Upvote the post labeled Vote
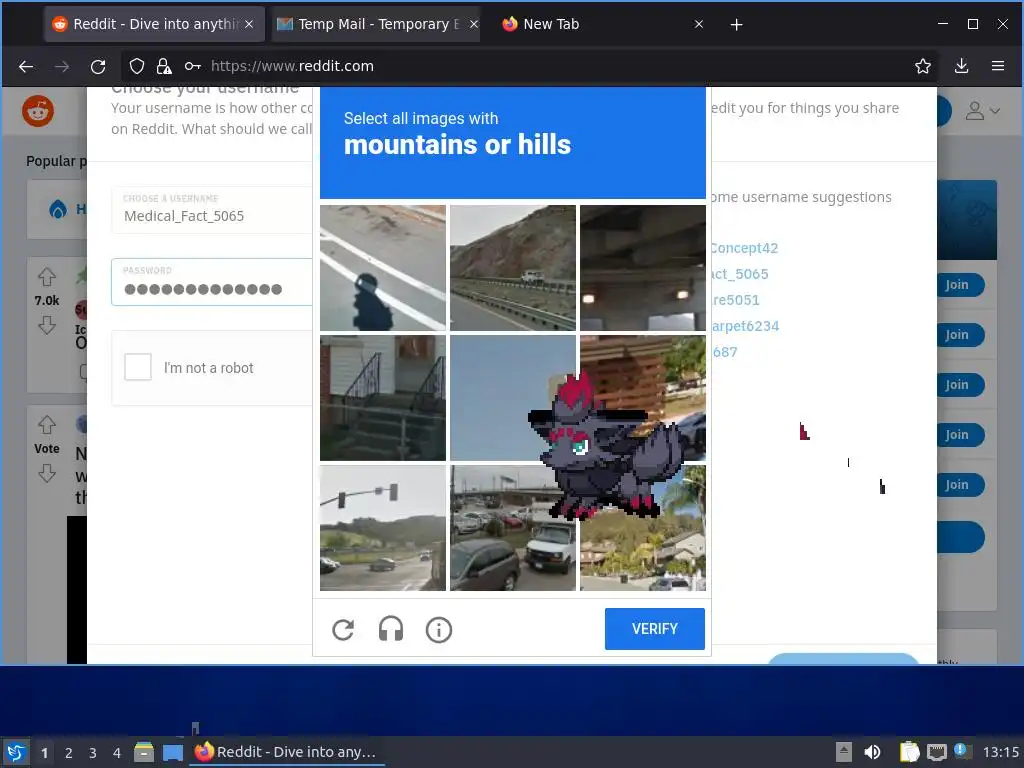Viewport: 1024px width, 768px height. [x=46, y=425]
